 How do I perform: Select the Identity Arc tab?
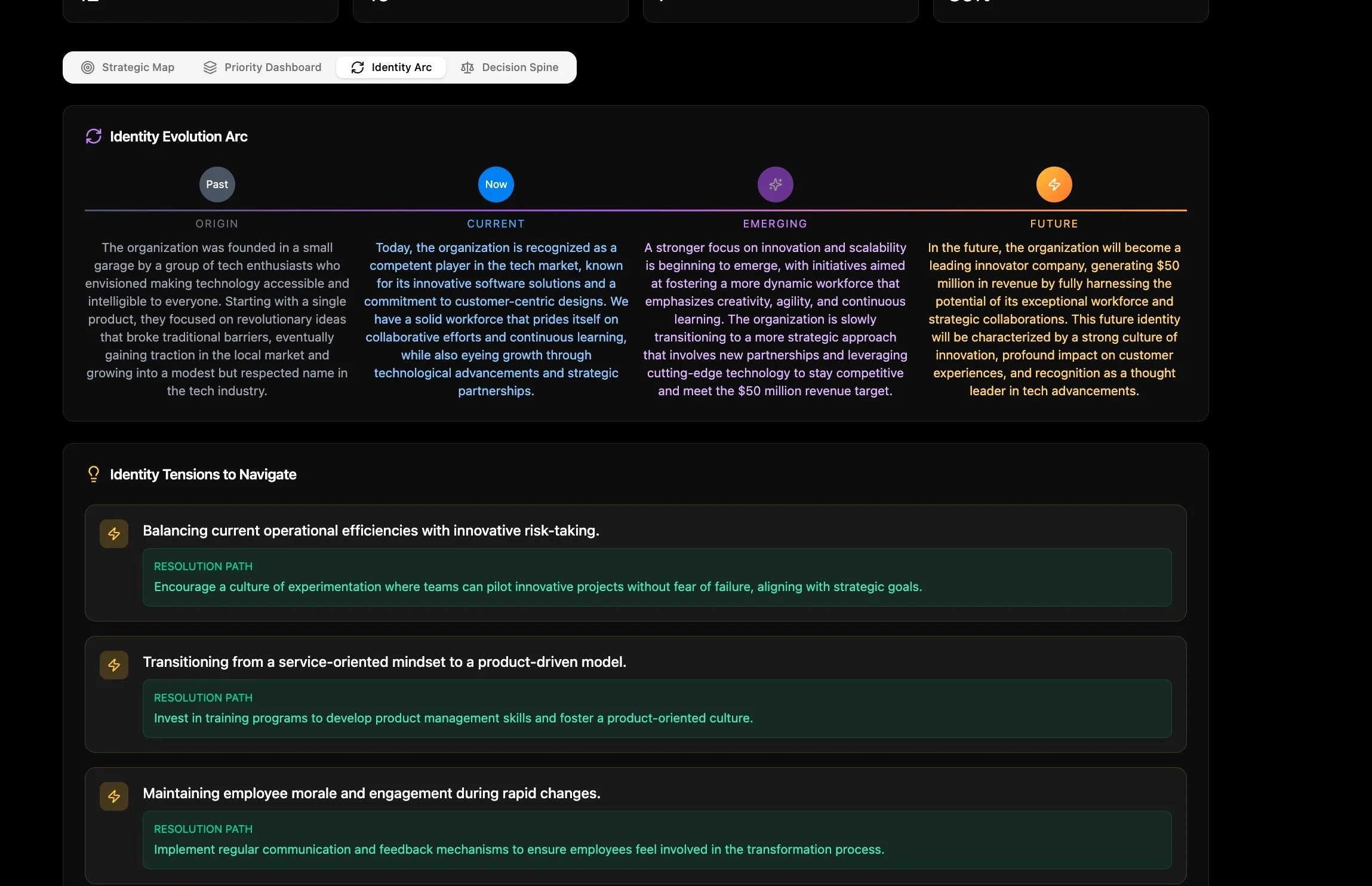[391, 67]
